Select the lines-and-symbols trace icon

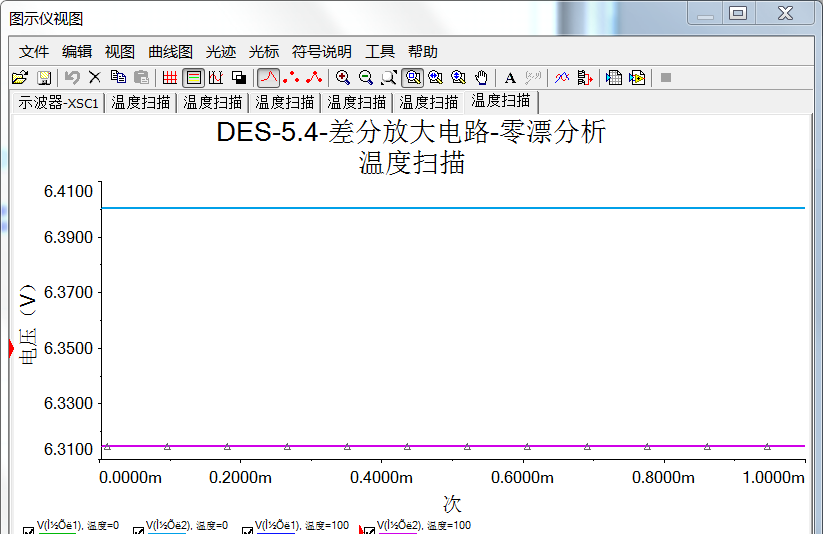pyautogui.click(x=314, y=78)
